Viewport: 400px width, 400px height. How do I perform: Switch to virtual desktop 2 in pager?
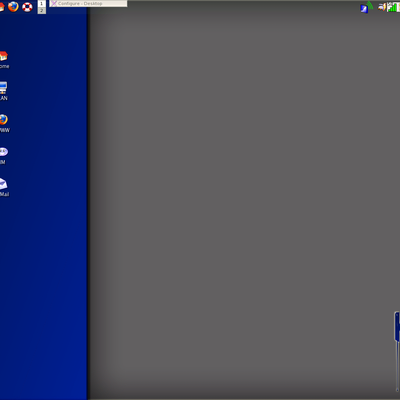click(42, 11)
